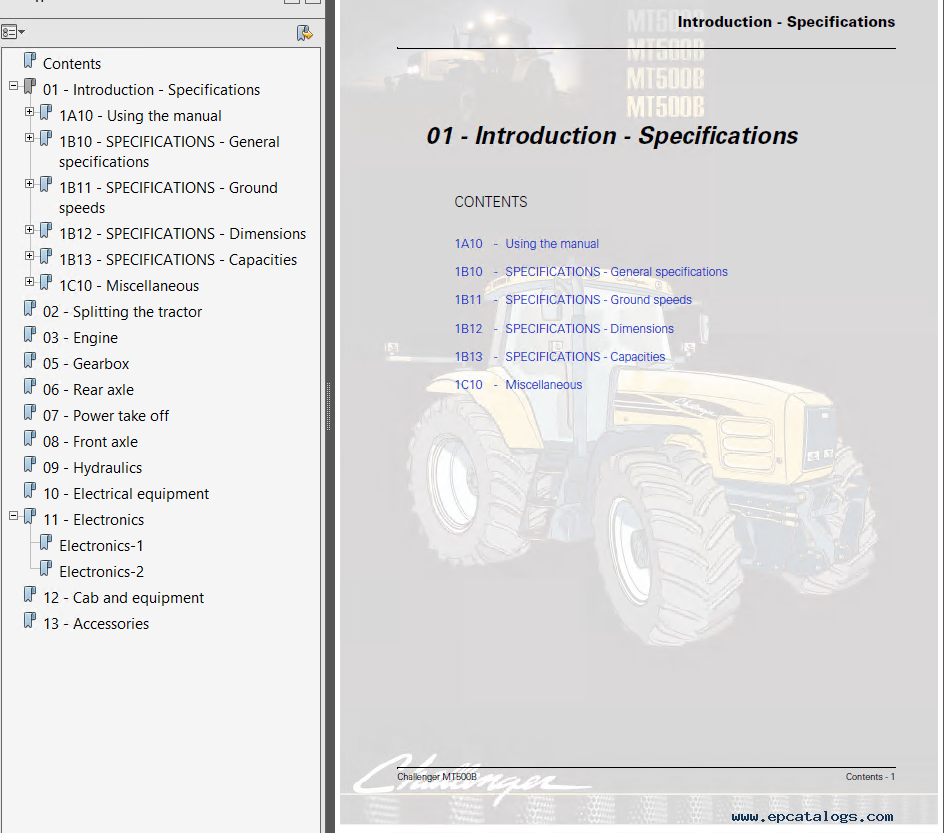The height and width of the screenshot is (833, 944).
Task: Open 02 - Splitting the tractor bookmark
Action: click(122, 312)
